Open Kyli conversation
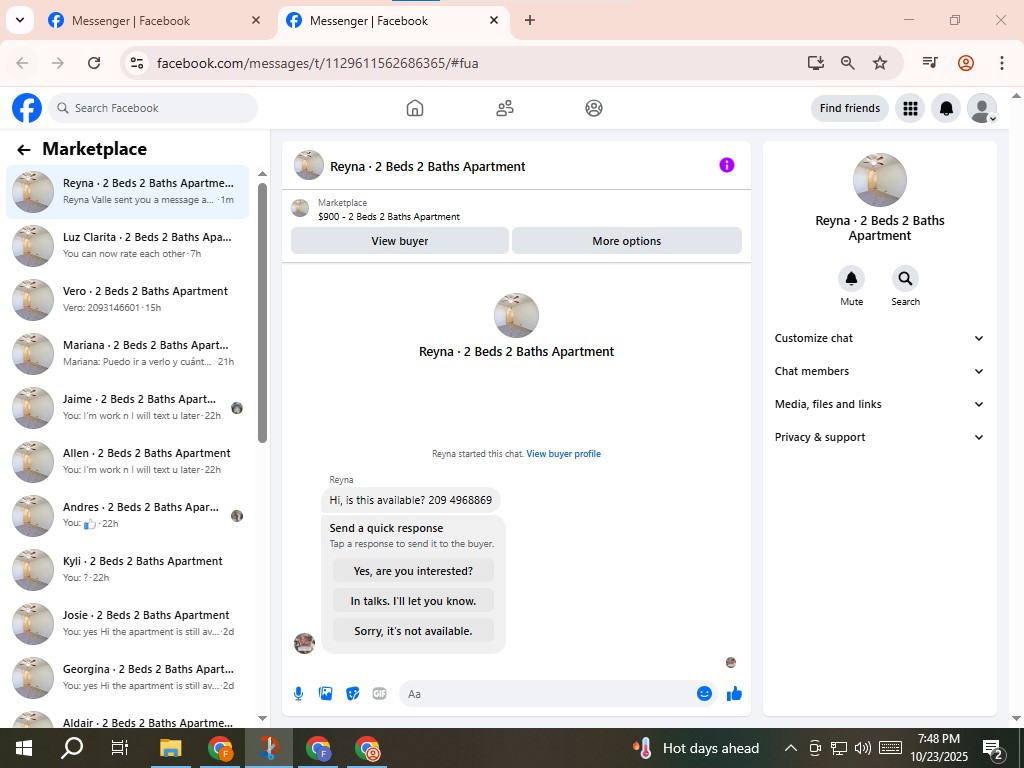Screen dimensions: 1024x768 pos(128,569)
